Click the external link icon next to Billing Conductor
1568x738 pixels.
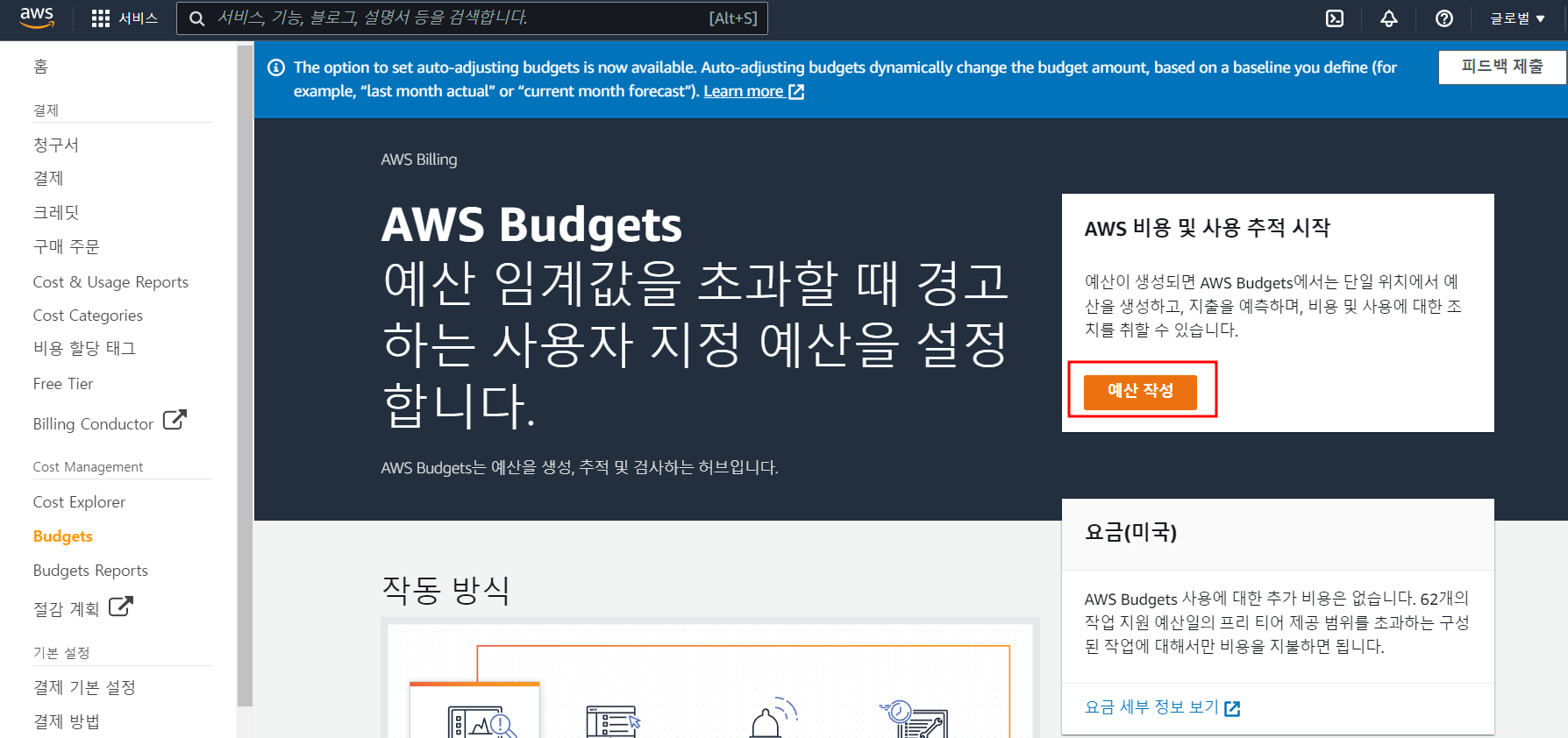175,420
